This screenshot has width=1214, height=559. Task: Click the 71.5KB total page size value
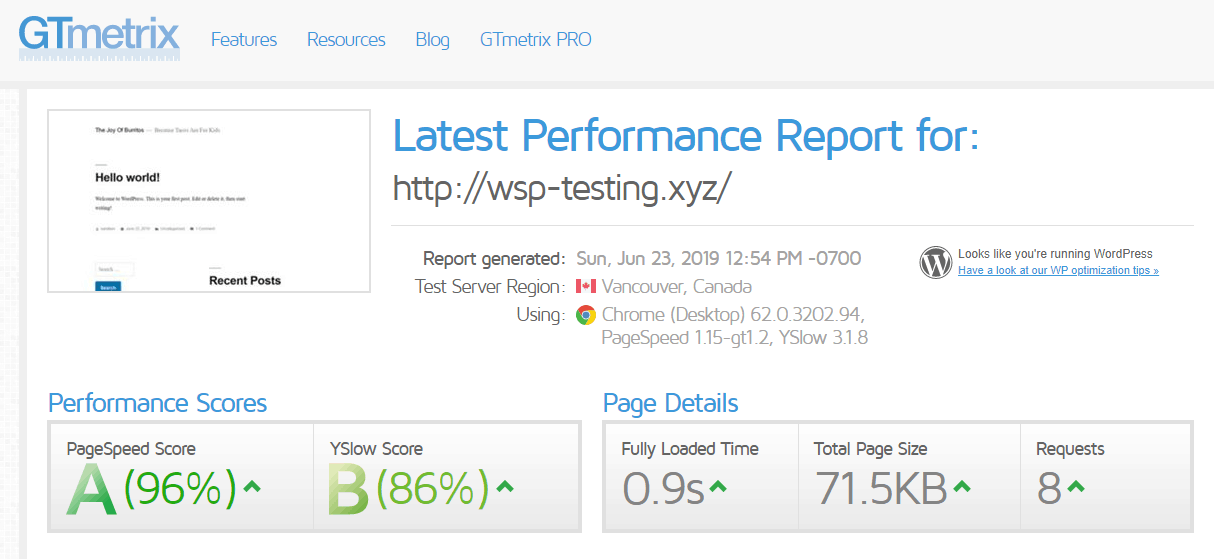882,489
